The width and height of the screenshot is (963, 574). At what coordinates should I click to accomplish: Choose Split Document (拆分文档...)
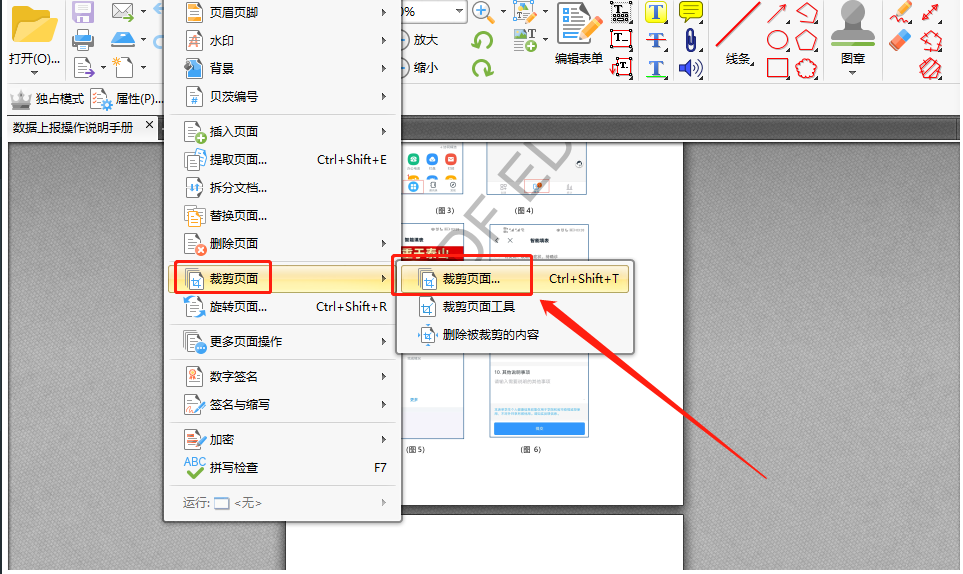[x=285, y=187]
